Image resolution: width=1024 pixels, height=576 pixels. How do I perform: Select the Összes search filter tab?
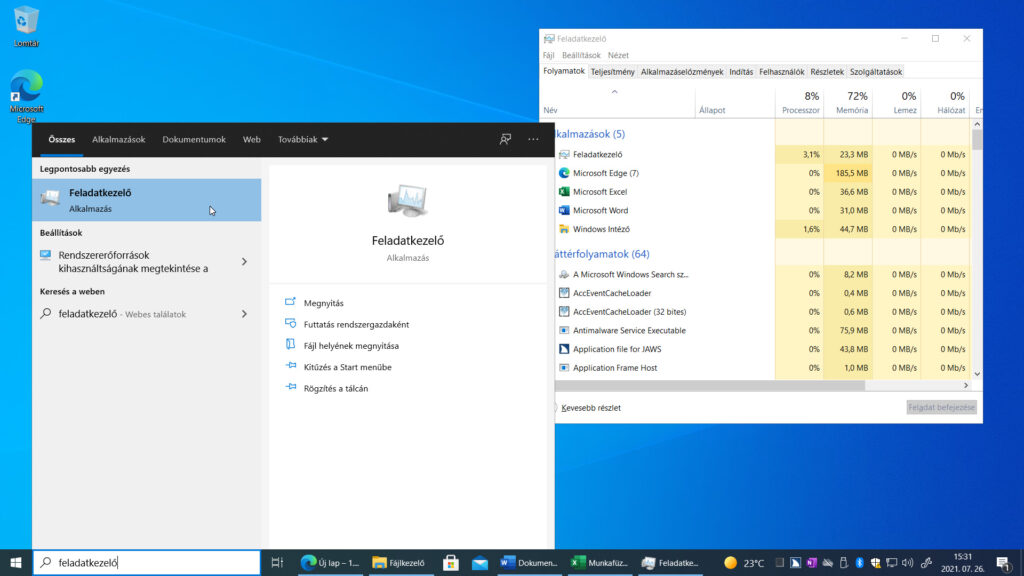pyautogui.click(x=61, y=139)
